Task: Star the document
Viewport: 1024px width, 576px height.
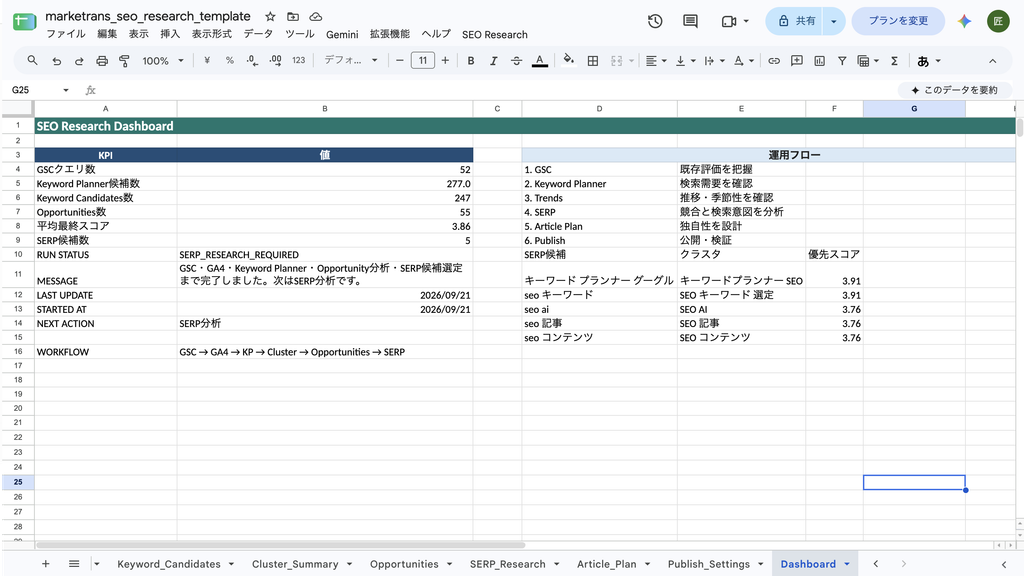Action: [x=270, y=16]
